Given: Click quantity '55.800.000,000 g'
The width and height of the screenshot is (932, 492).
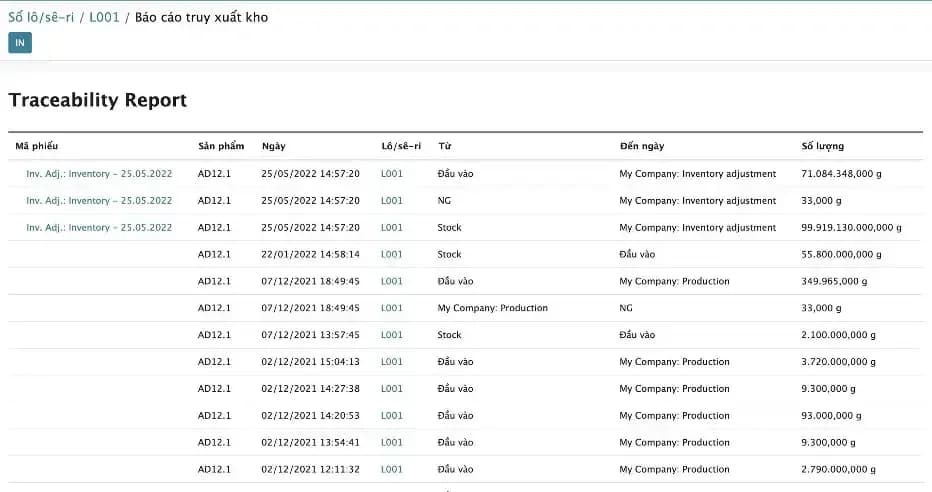Looking at the screenshot, I should [841, 254].
